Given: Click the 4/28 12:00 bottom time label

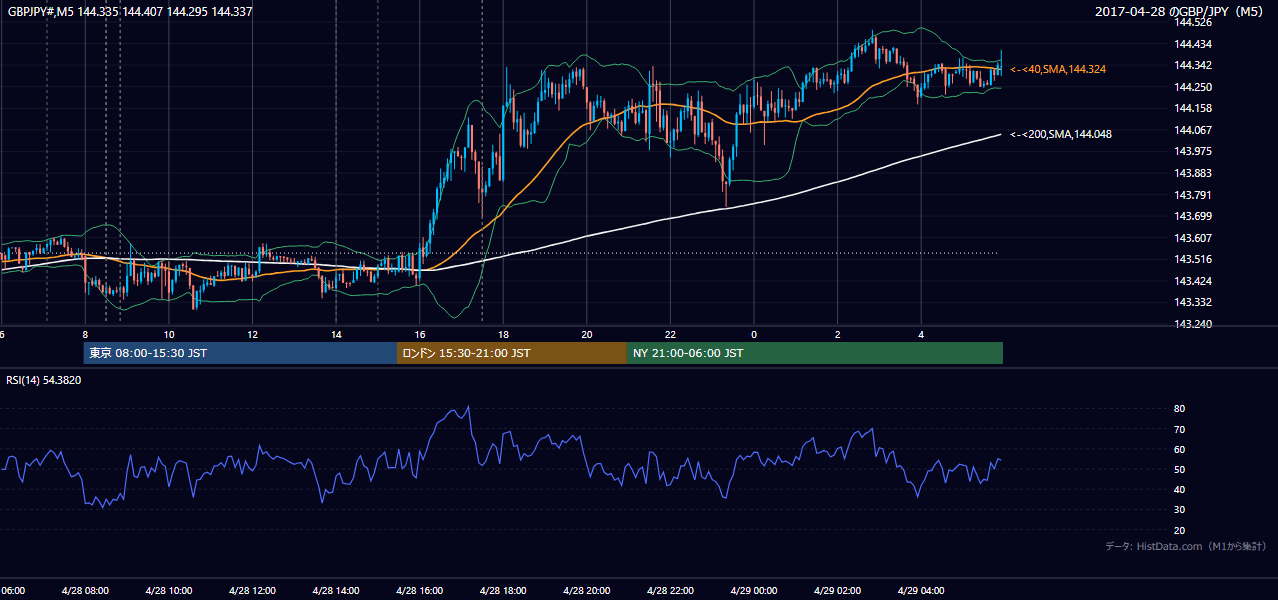Looking at the screenshot, I should 252,590.
